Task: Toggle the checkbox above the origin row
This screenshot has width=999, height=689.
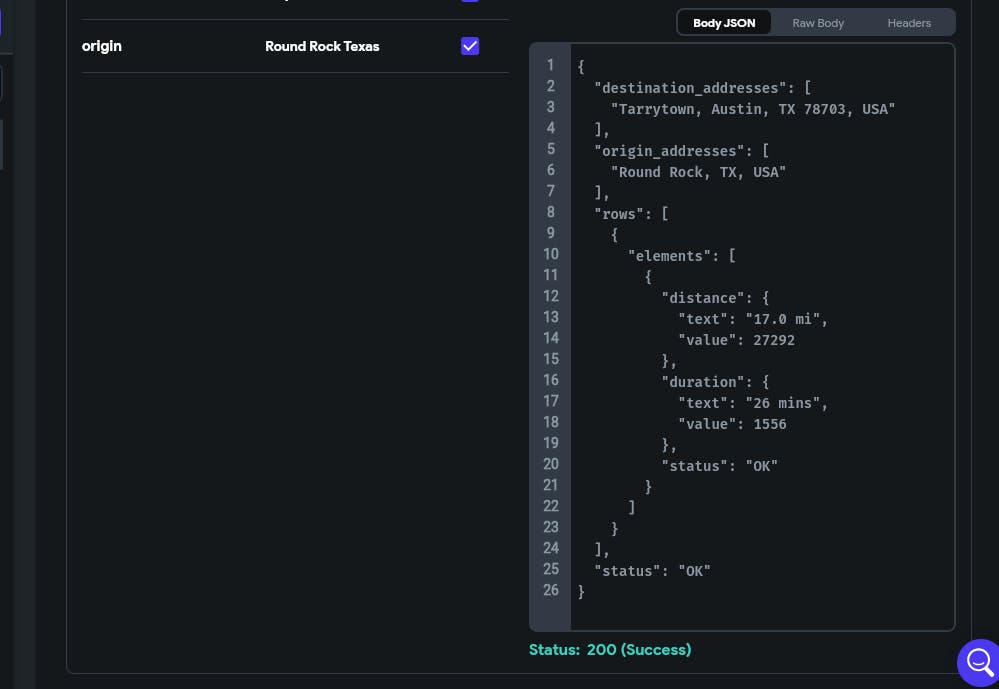Action: [470, 1]
